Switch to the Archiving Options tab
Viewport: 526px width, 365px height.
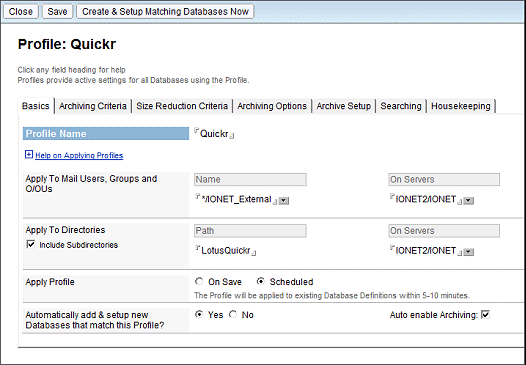[x=272, y=106]
